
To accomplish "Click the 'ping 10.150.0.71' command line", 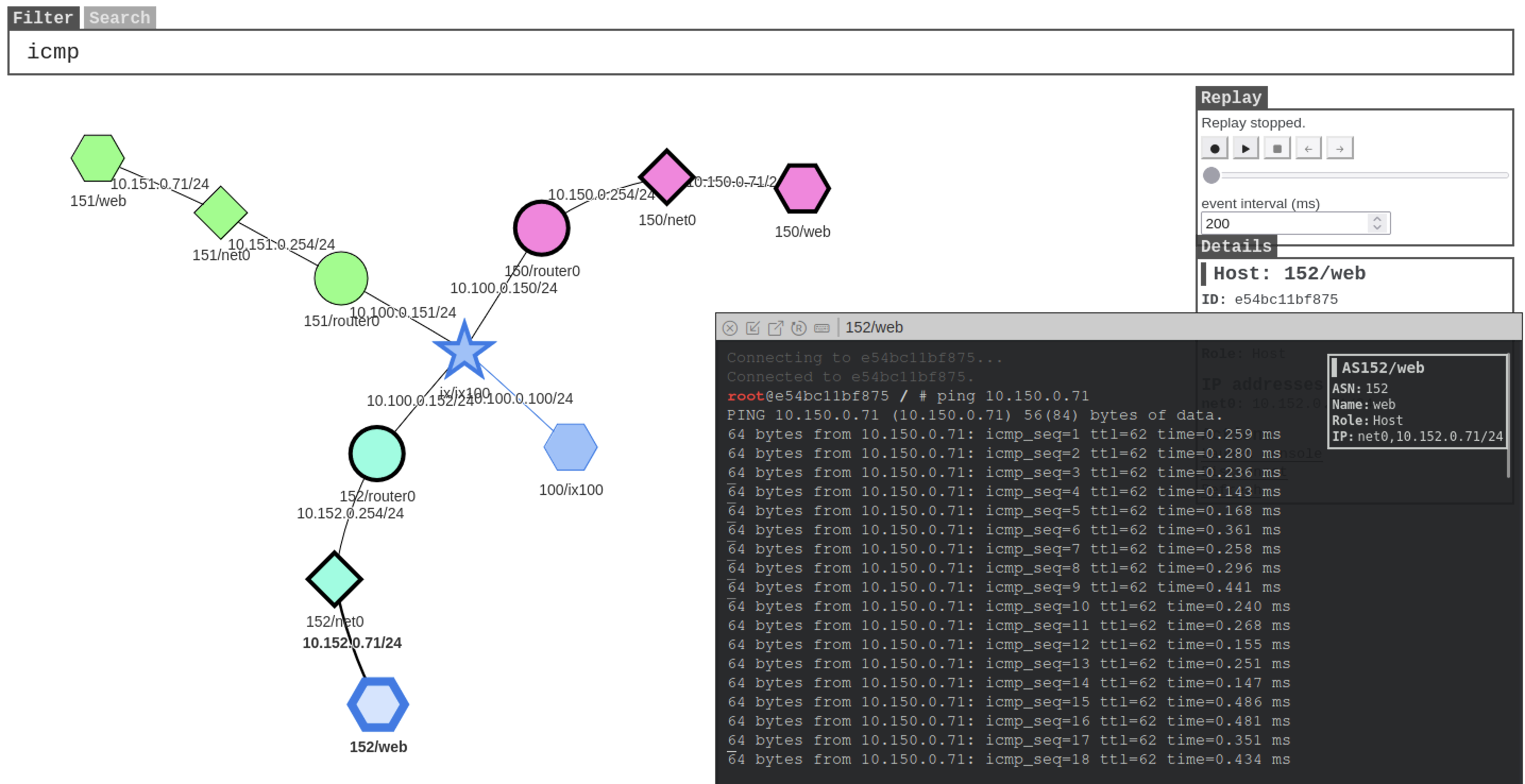I will click(x=1012, y=396).
